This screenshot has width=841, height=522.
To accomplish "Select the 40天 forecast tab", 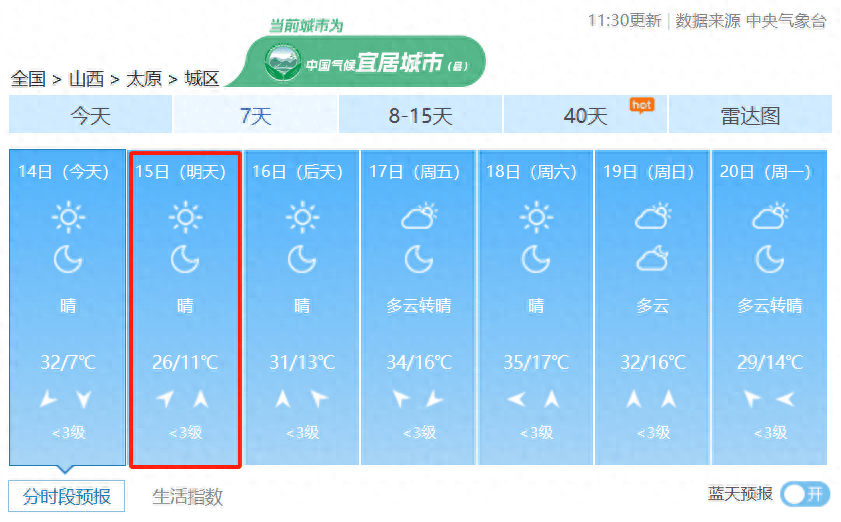I will (x=585, y=115).
